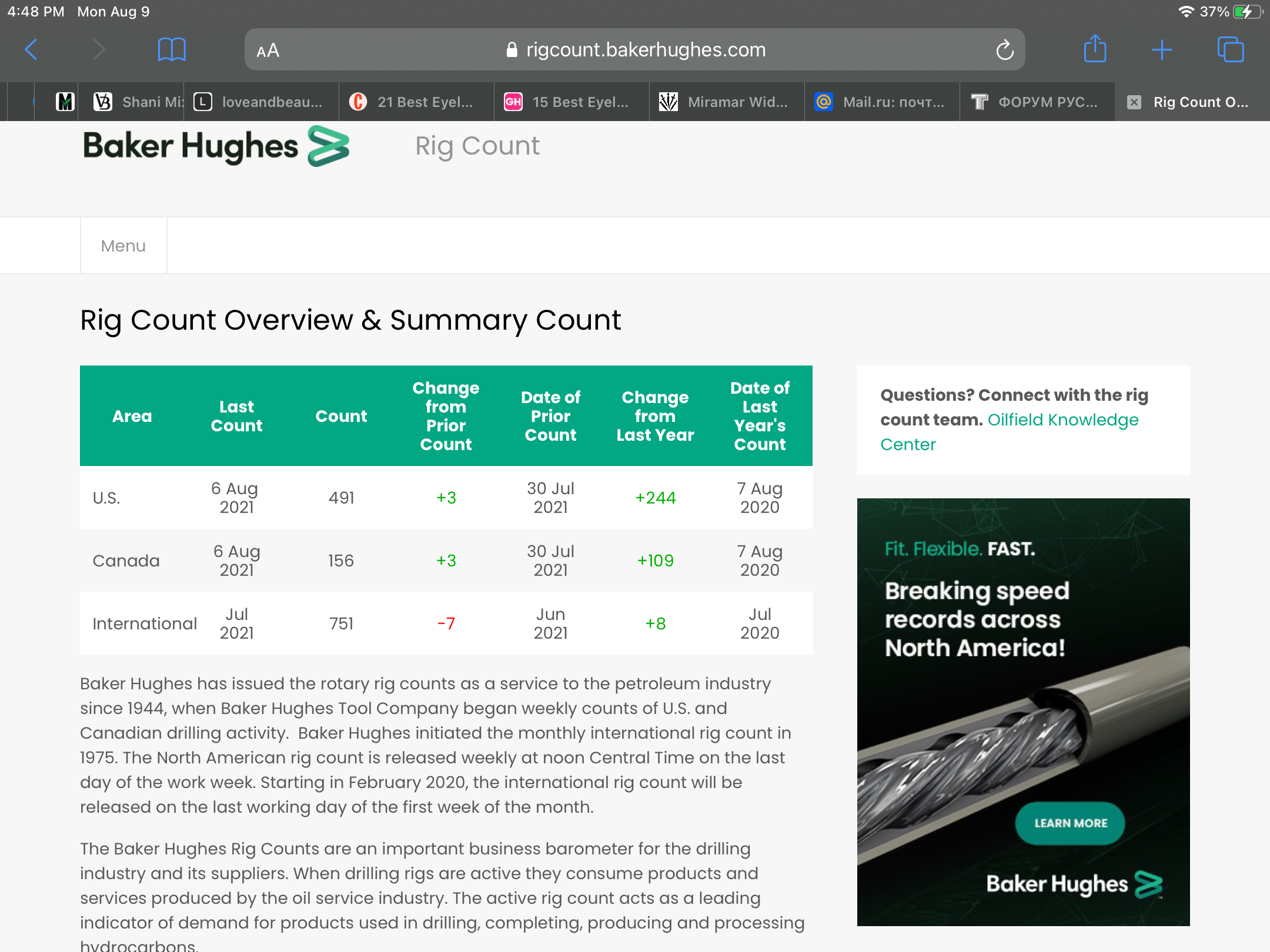Add a new tab with plus icon
The width and height of the screenshot is (1270, 952).
pyautogui.click(x=1161, y=50)
